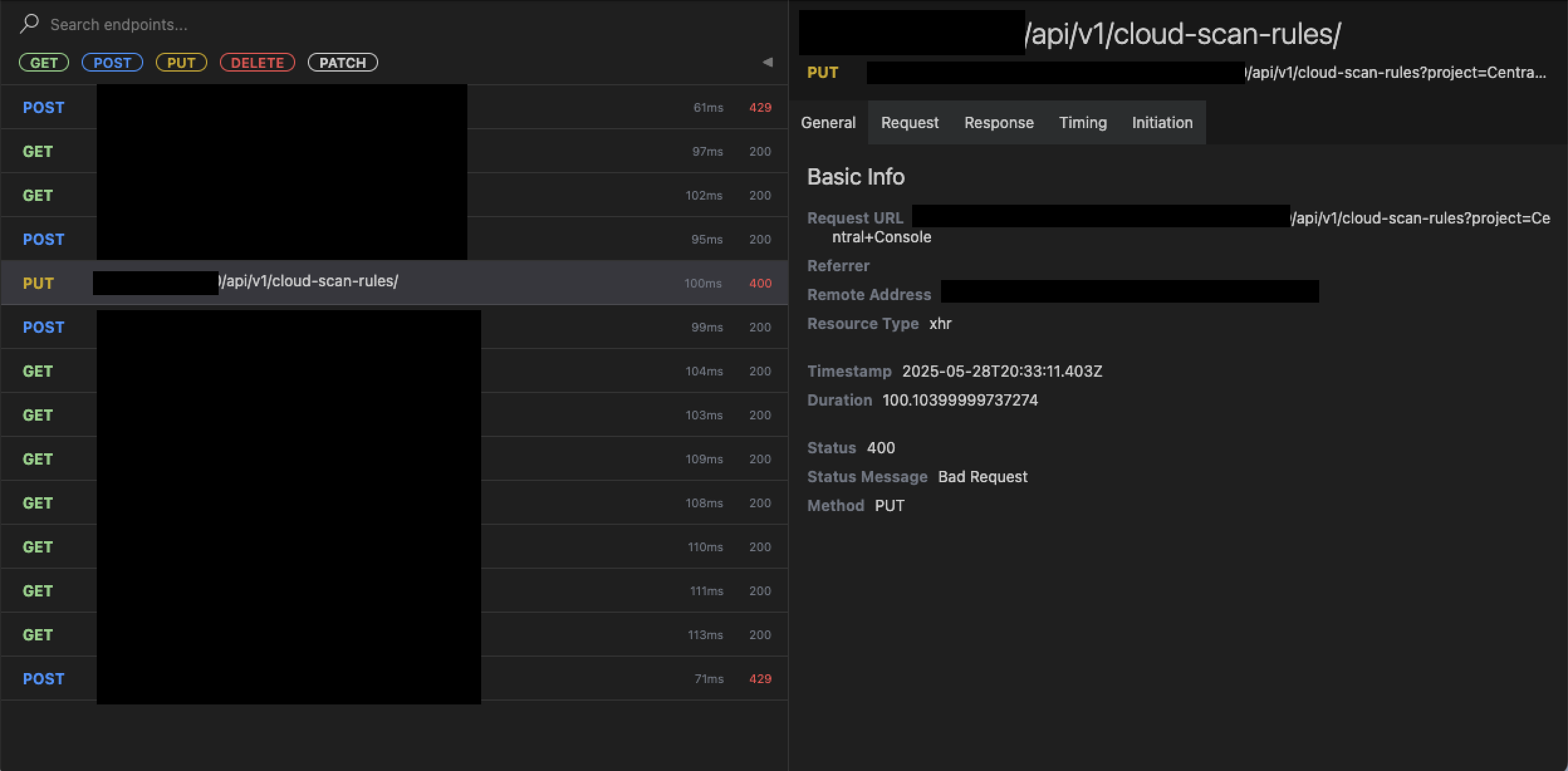
Task: Toggle the PUT method filter
Action: pos(181,63)
